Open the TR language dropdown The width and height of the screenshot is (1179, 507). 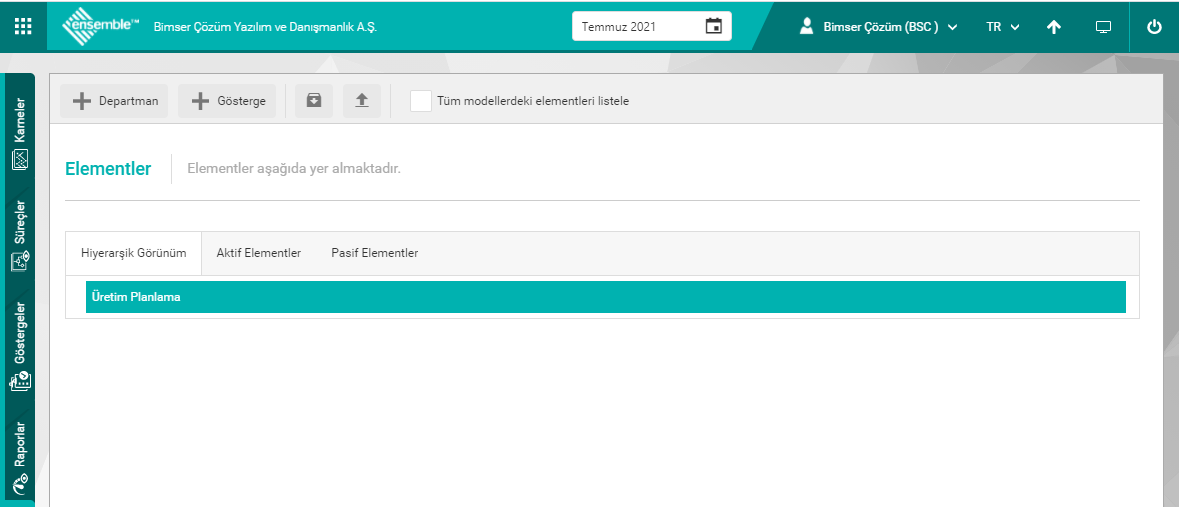[1002, 26]
